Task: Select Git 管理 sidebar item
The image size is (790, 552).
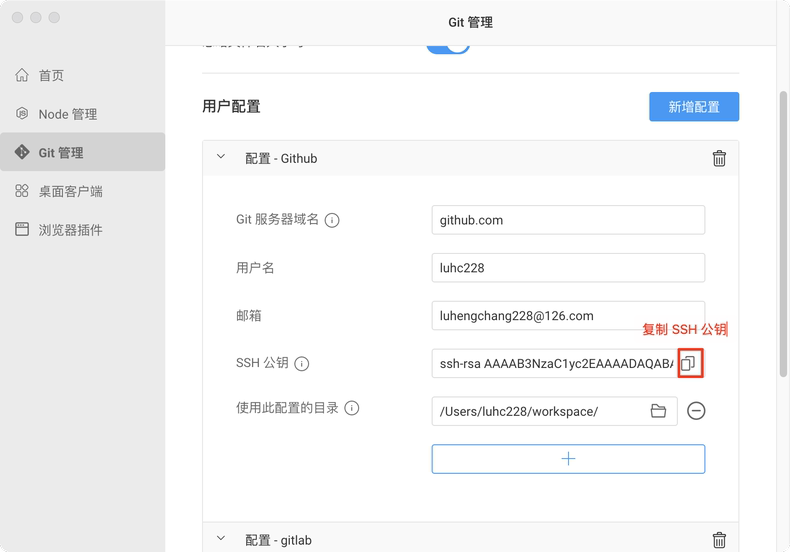Action: [x=82, y=152]
